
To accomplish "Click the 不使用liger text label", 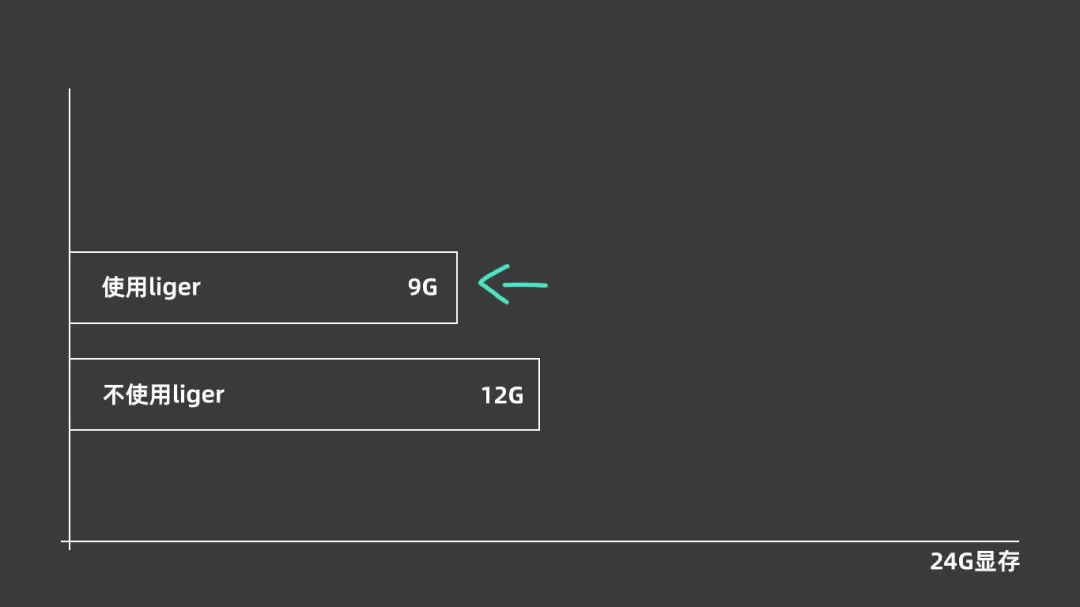I will 163,394.
